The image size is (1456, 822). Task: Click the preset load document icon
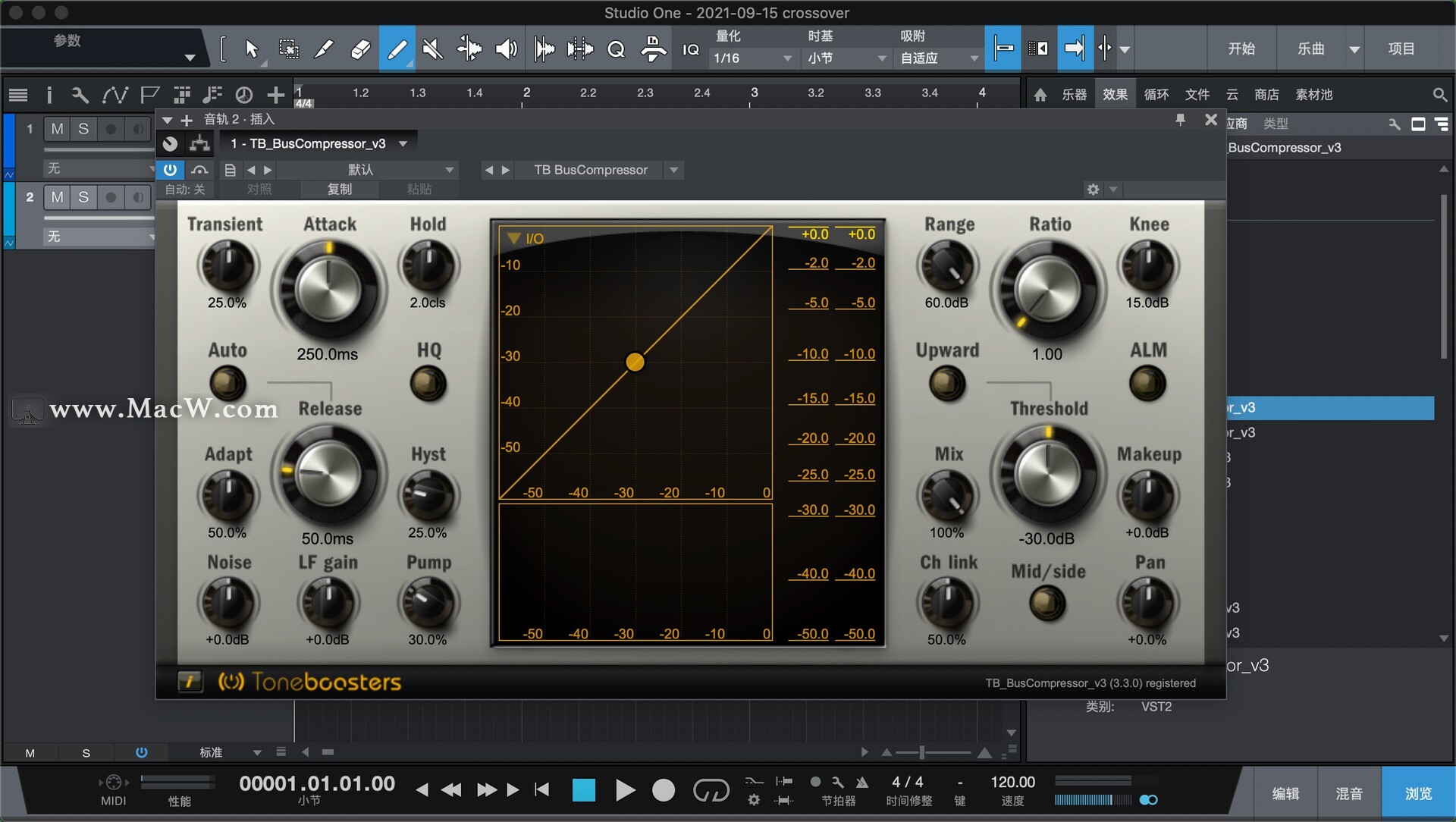(x=230, y=170)
